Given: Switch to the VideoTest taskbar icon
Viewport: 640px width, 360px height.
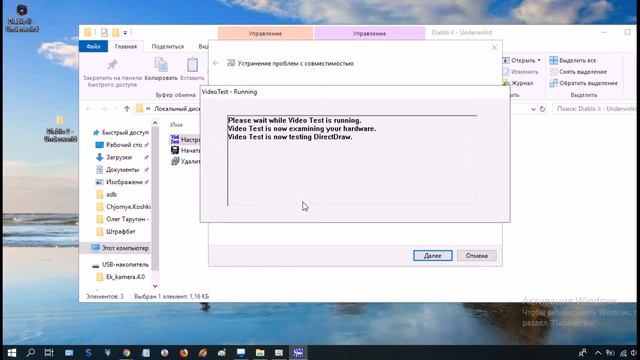Looking at the screenshot, I should click(298, 353).
